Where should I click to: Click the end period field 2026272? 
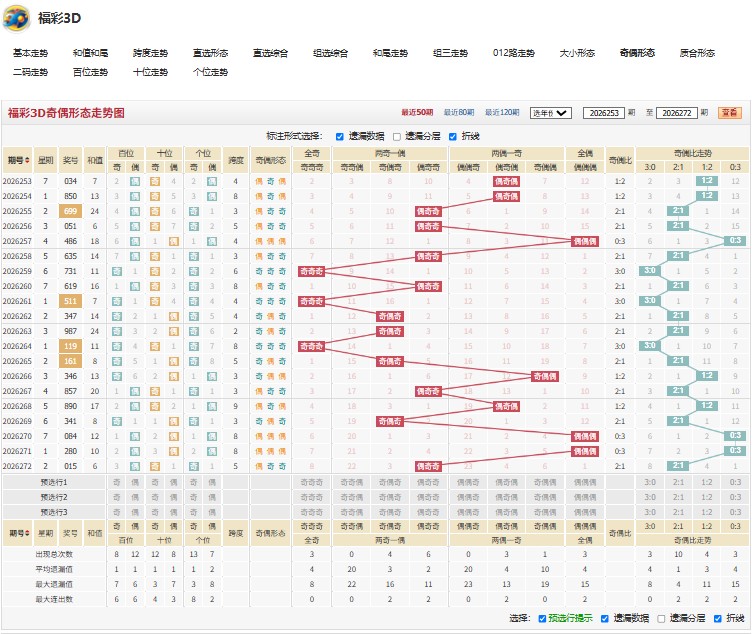(x=677, y=113)
